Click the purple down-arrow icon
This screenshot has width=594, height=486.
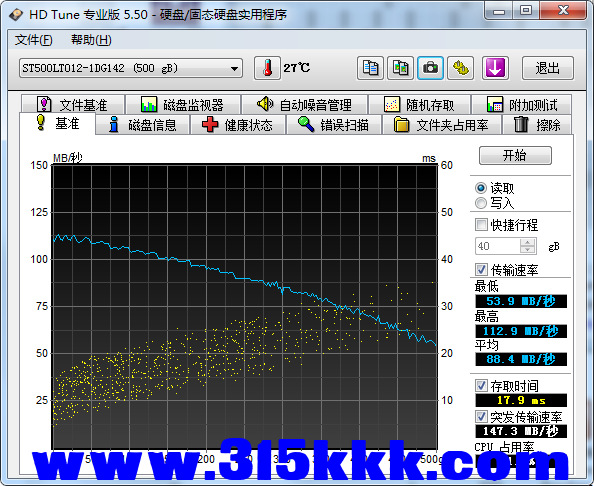pyautogui.click(x=495, y=68)
